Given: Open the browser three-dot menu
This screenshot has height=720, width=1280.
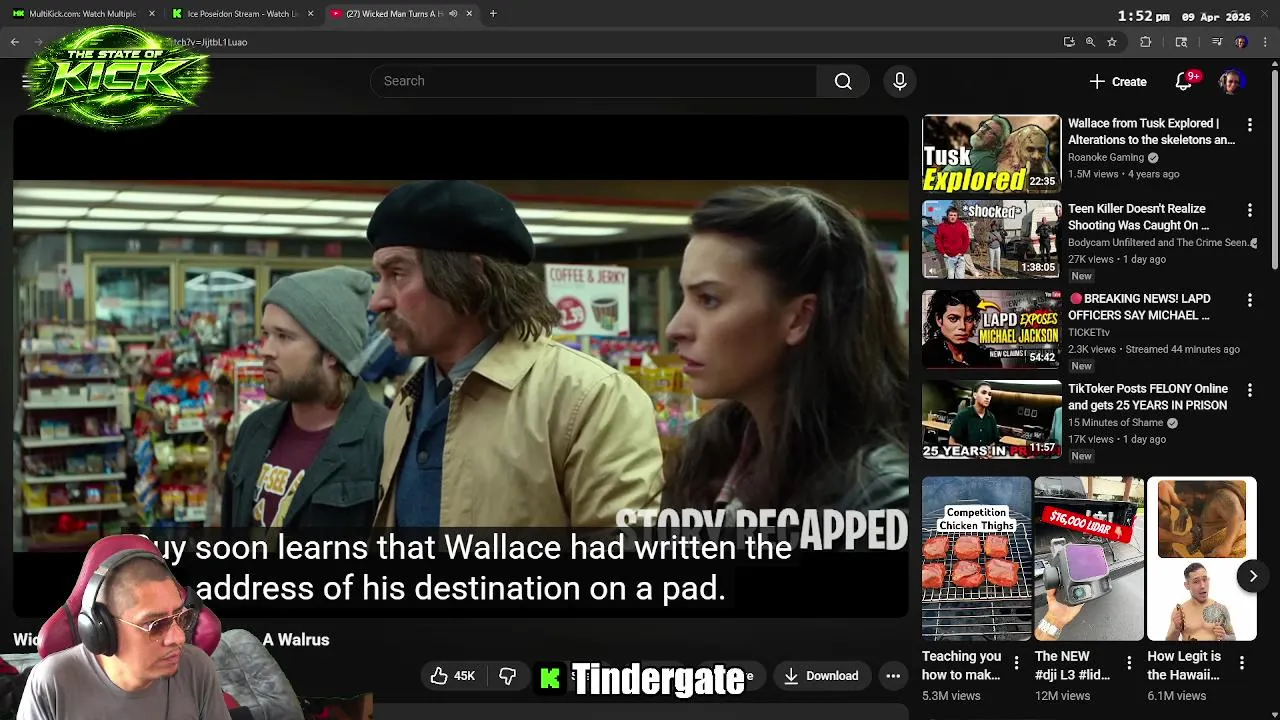Looking at the screenshot, I should point(1266,42).
